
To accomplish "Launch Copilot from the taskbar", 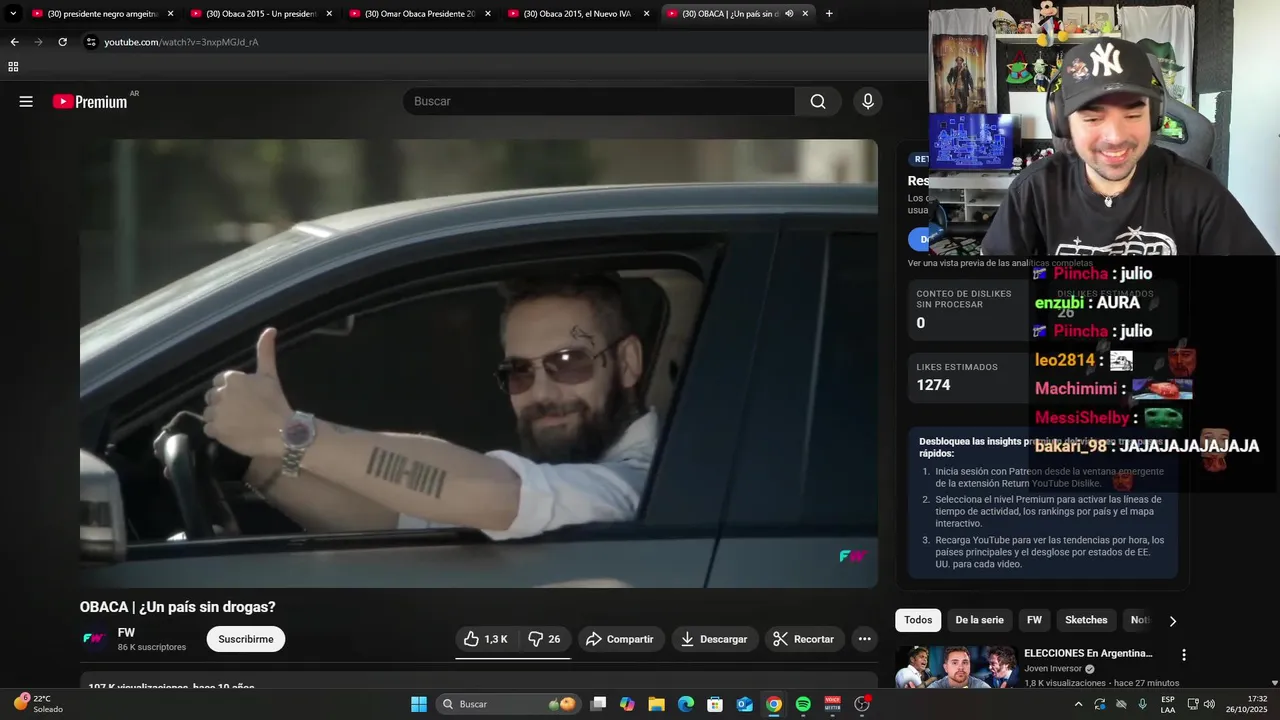I will tap(627, 704).
